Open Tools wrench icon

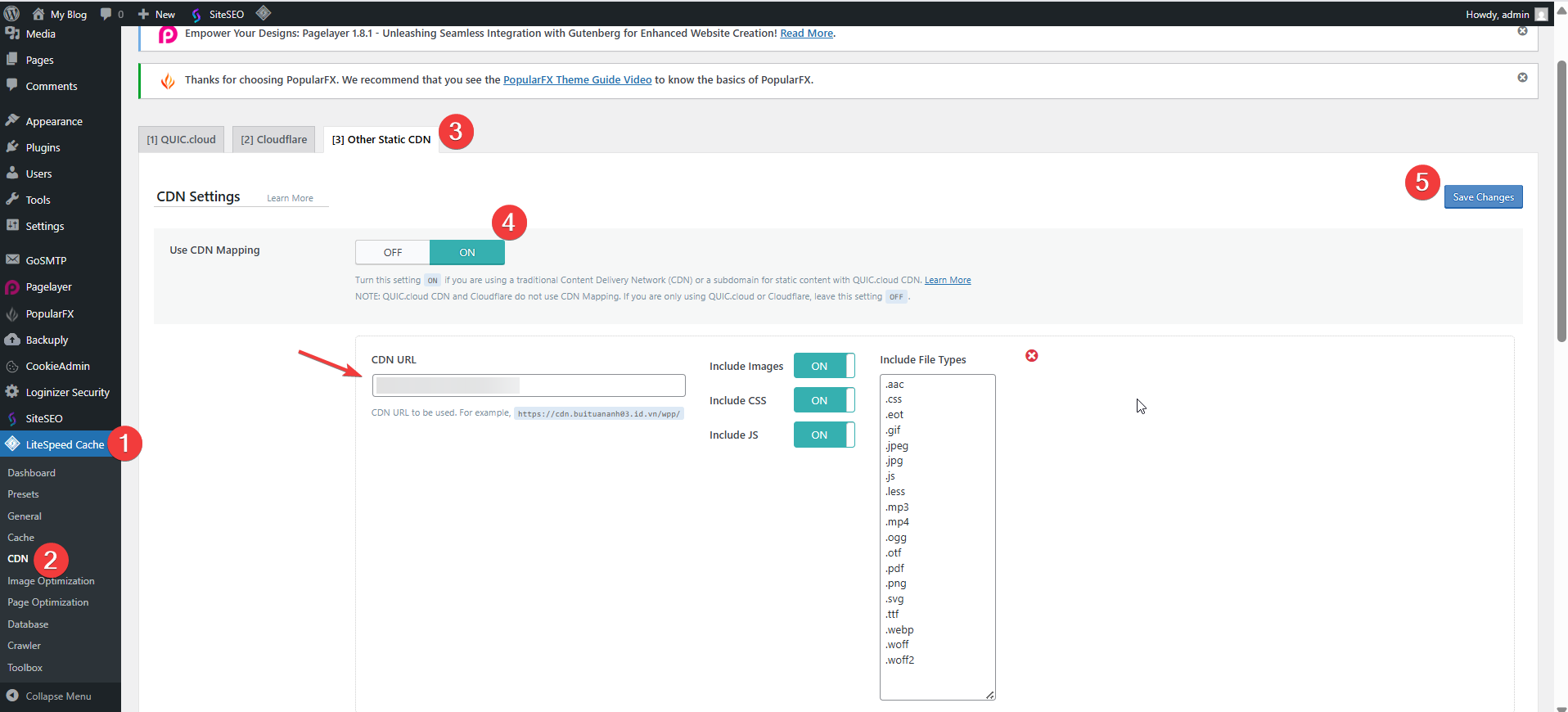(x=12, y=199)
